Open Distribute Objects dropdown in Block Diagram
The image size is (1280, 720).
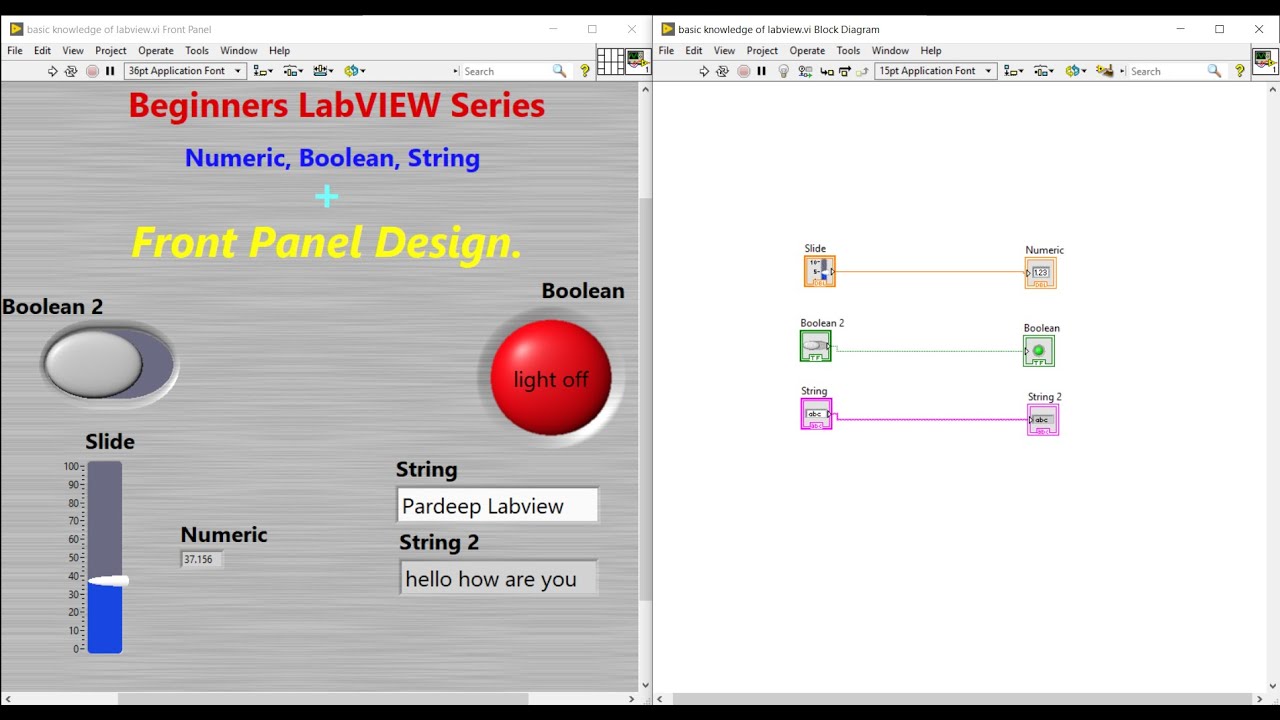(1044, 71)
